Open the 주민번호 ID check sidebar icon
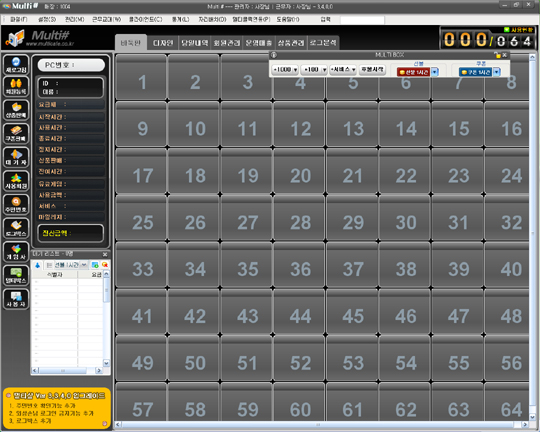This screenshot has height=432, width=540. [16, 204]
